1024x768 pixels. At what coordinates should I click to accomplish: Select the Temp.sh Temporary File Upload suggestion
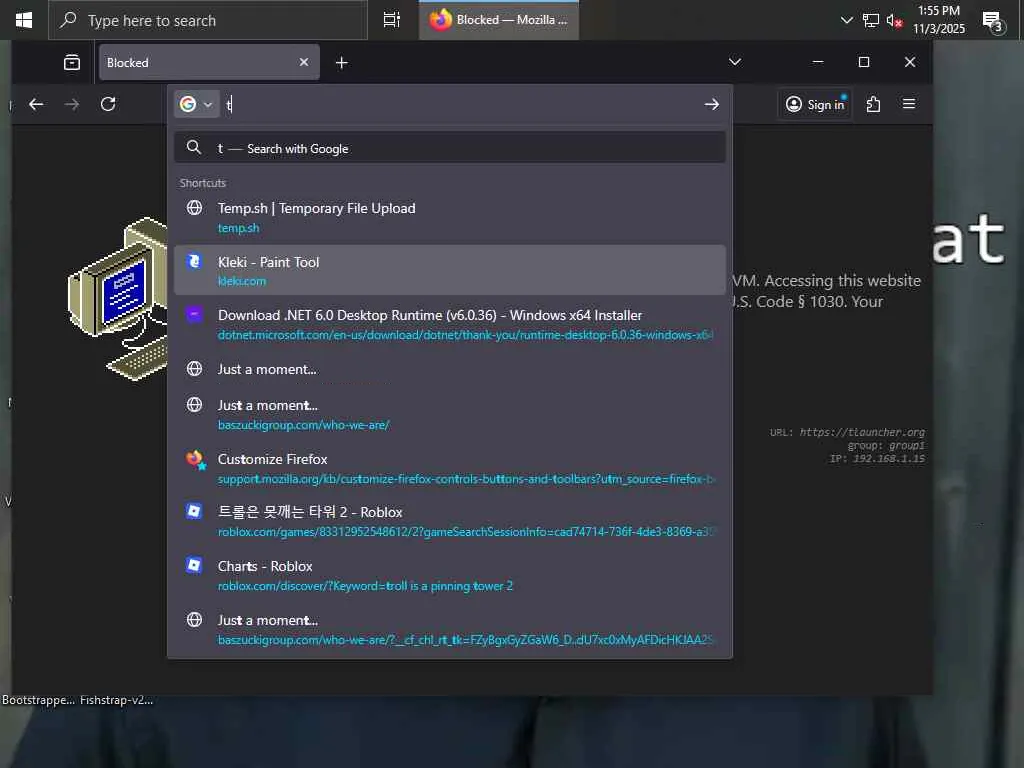click(450, 217)
